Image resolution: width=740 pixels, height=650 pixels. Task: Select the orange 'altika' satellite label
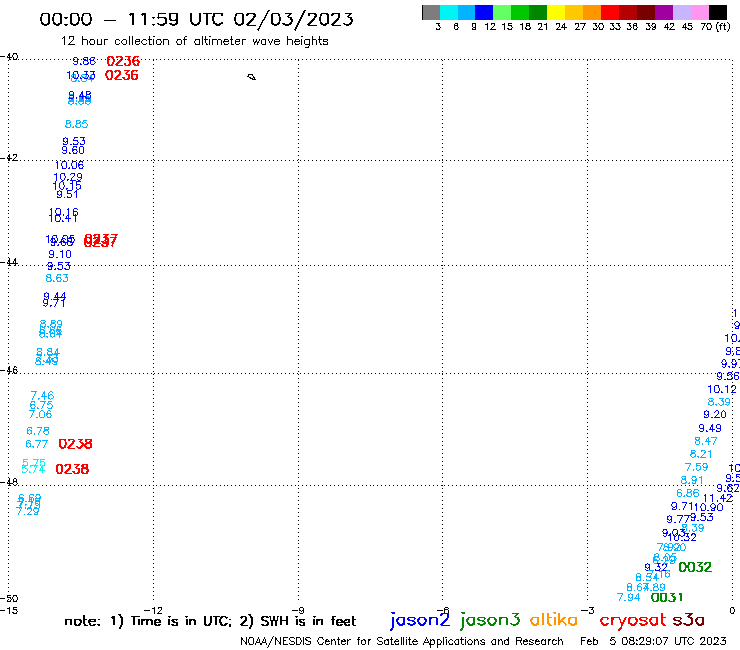554,620
